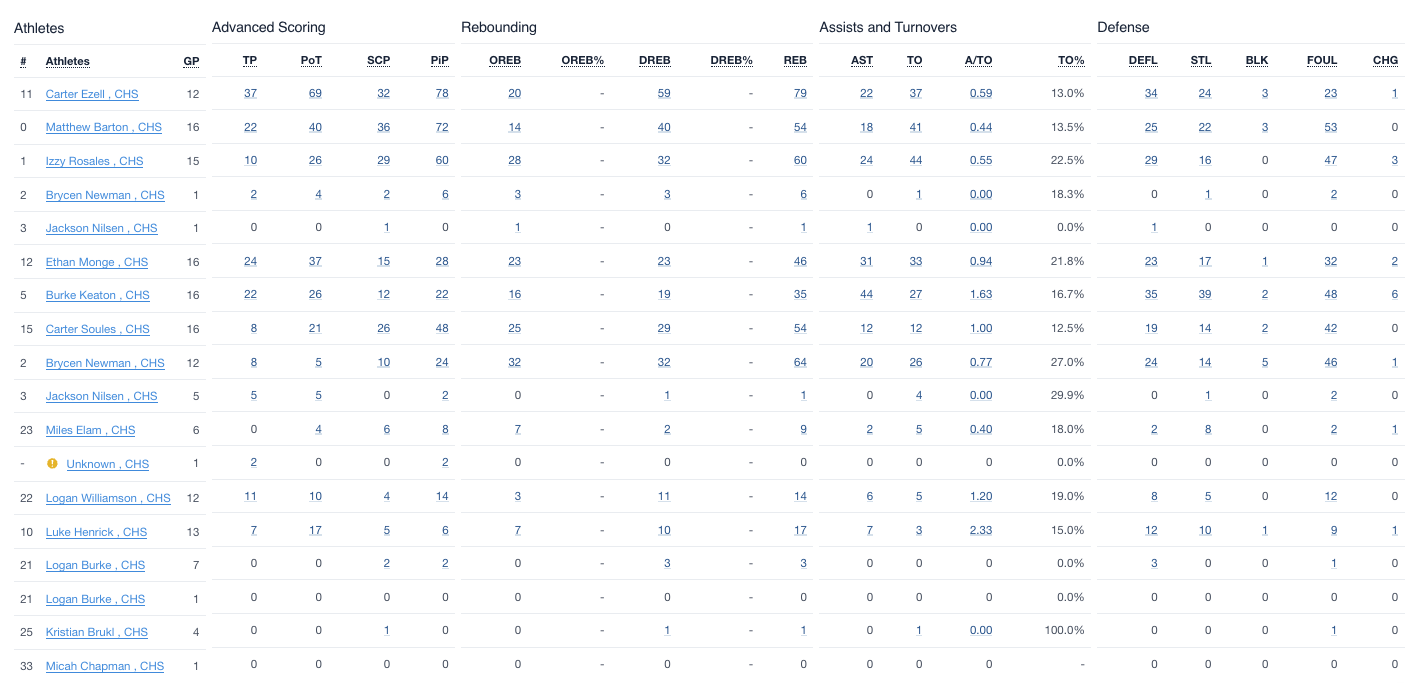Sort by the TP column header
Screen dimensions: 1421x683
(x=250, y=60)
